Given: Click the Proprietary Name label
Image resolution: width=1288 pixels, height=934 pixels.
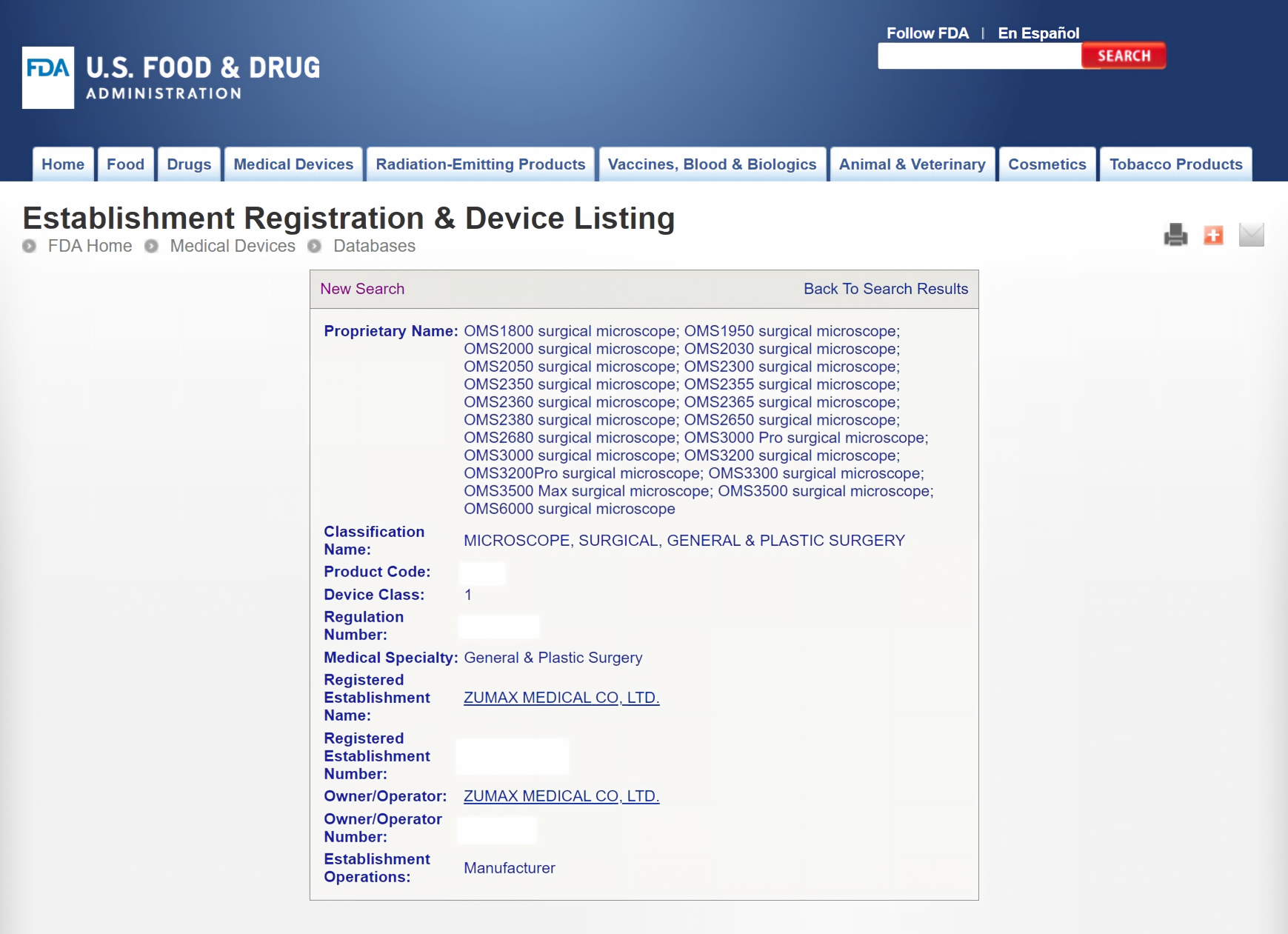Looking at the screenshot, I should coord(391,331).
